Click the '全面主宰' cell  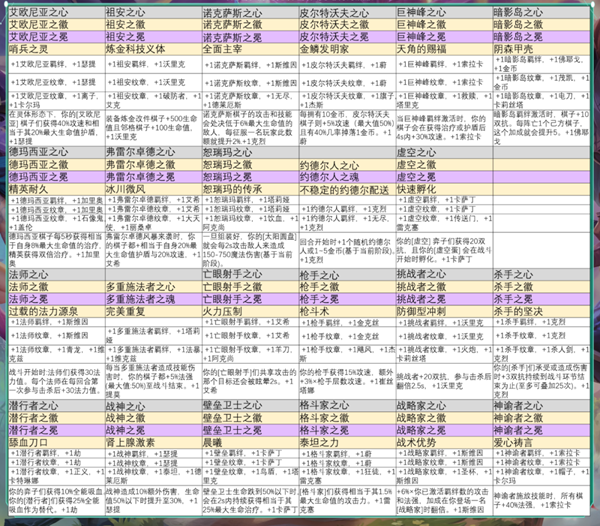point(250,49)
